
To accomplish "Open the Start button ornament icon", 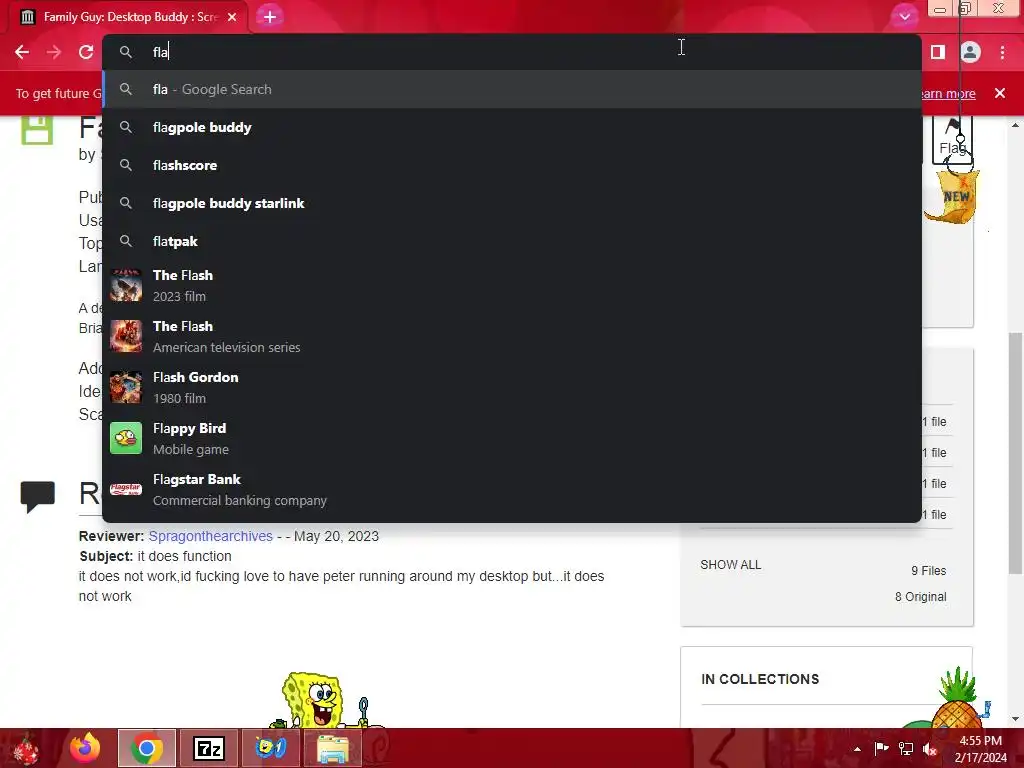I will pyautogui.click(x=26, y=748).
